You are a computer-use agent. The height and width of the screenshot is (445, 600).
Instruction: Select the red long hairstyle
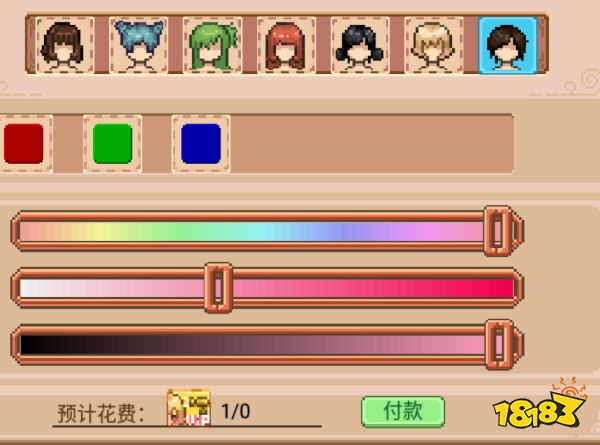click(x=286, y=45)
